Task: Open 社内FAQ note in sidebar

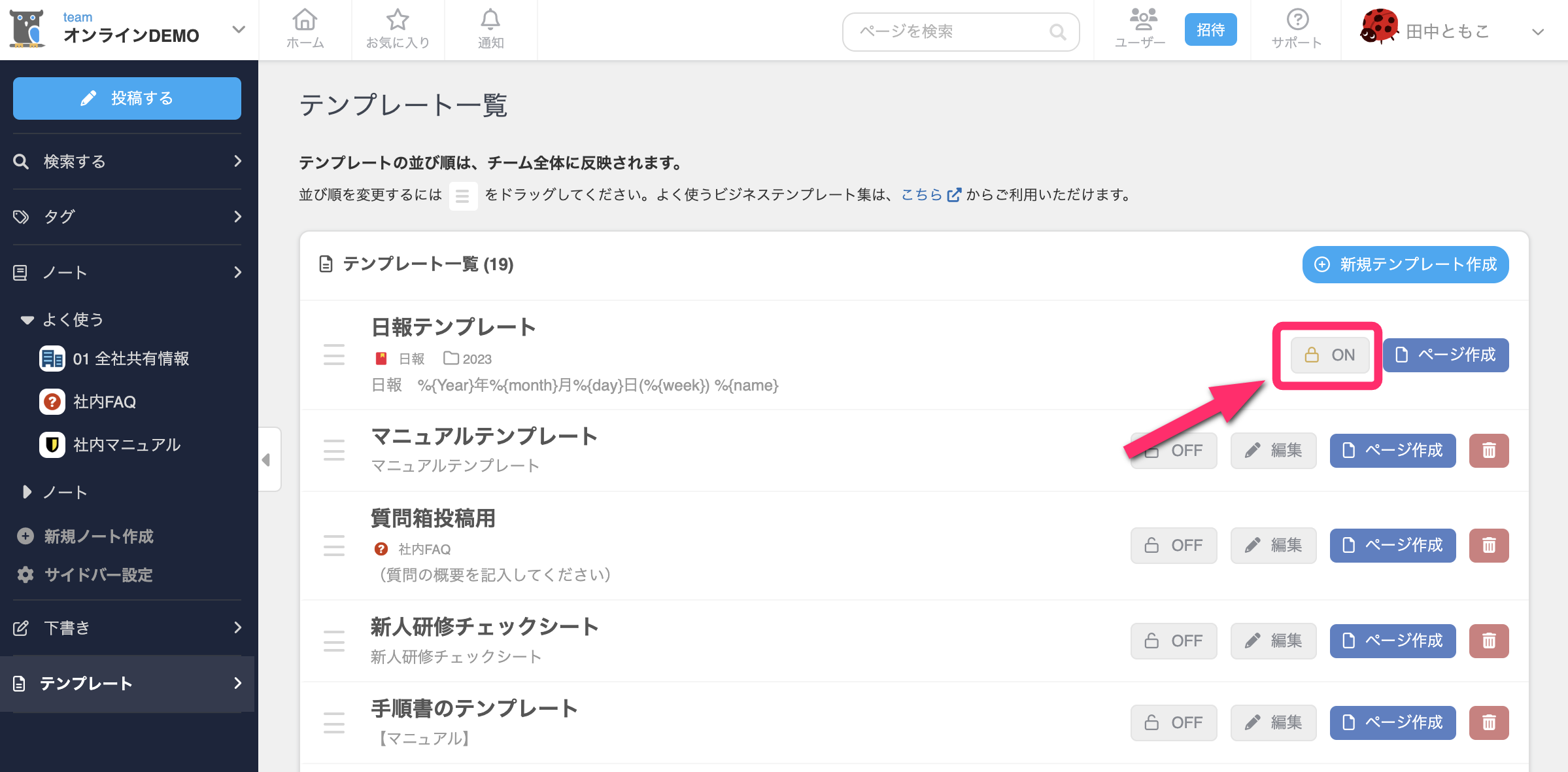Action: pyautogui.click(x=105, y=402)
